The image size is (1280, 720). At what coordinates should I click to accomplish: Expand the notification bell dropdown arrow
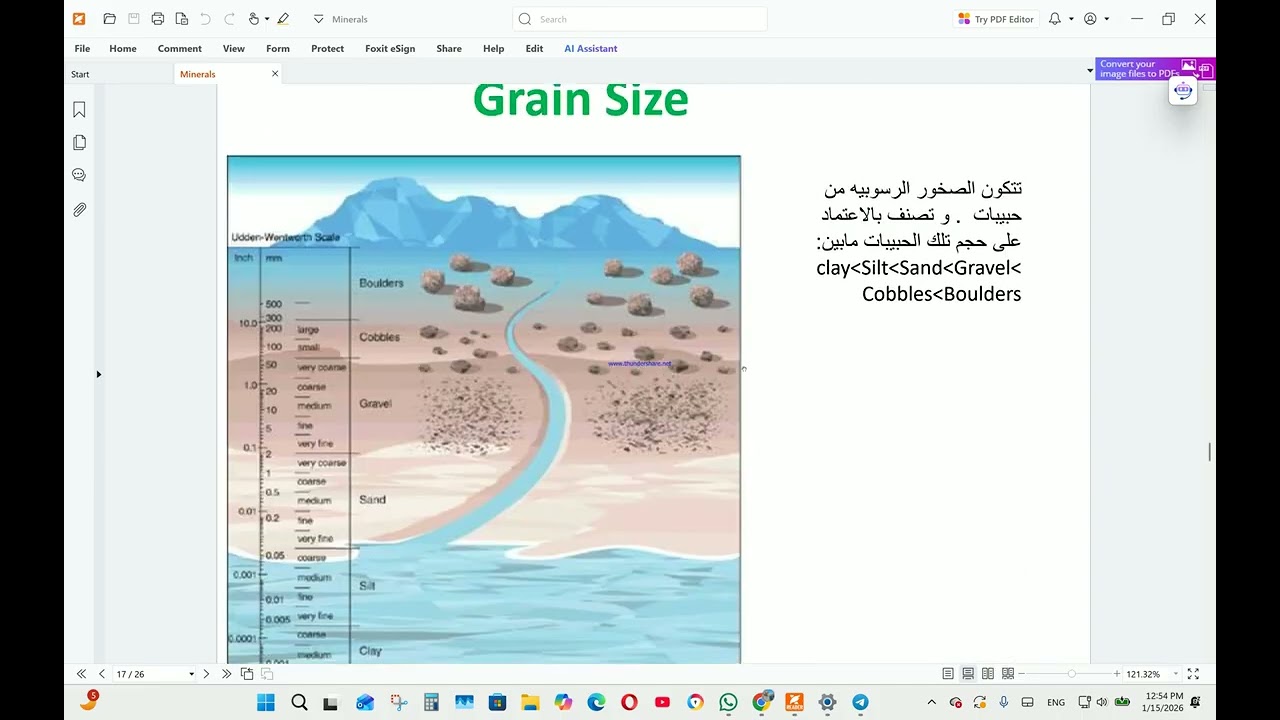(x=1071, y=19)
